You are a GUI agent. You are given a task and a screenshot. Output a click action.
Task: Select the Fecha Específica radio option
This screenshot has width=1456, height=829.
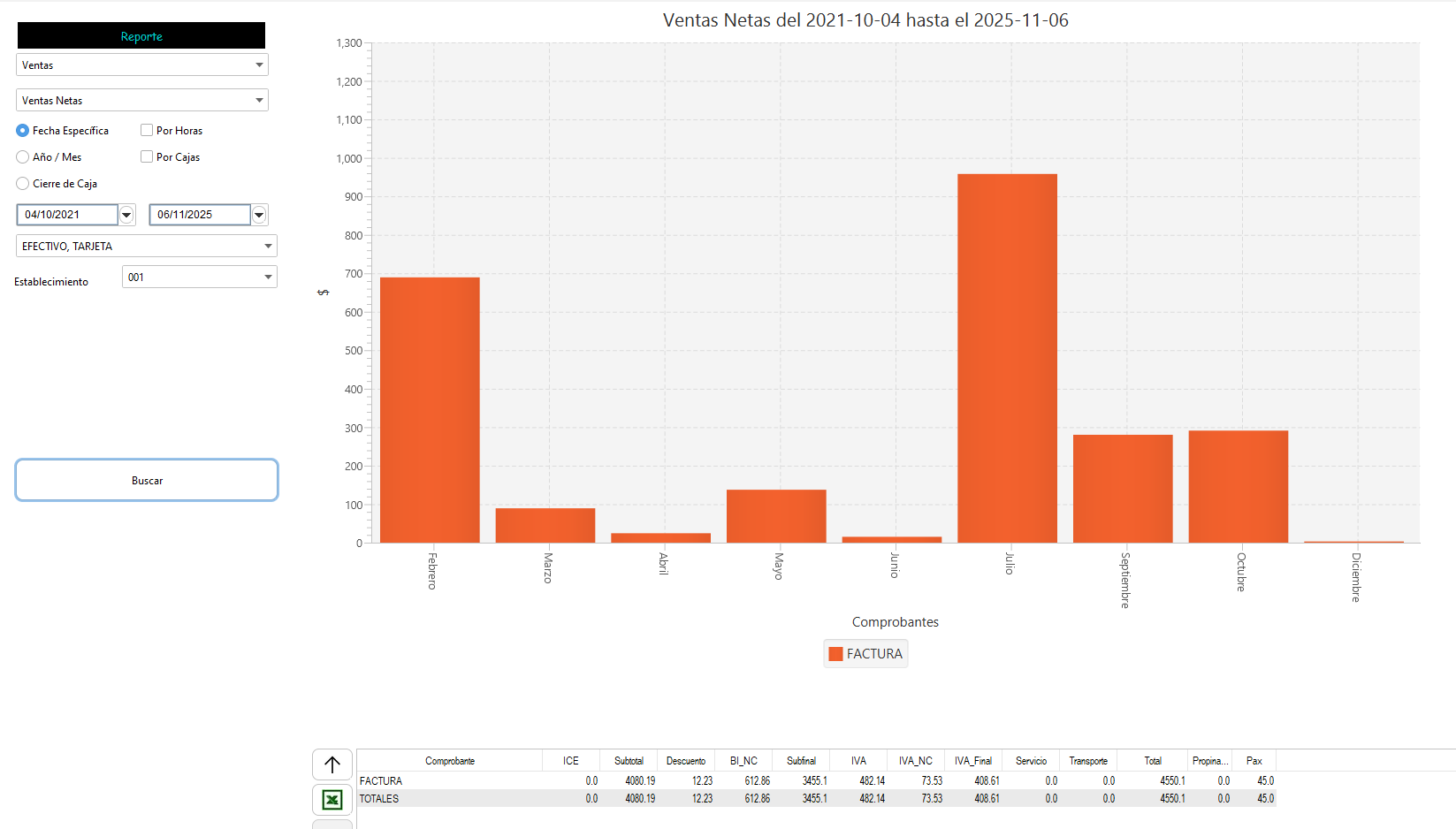(x=23, y=131)
